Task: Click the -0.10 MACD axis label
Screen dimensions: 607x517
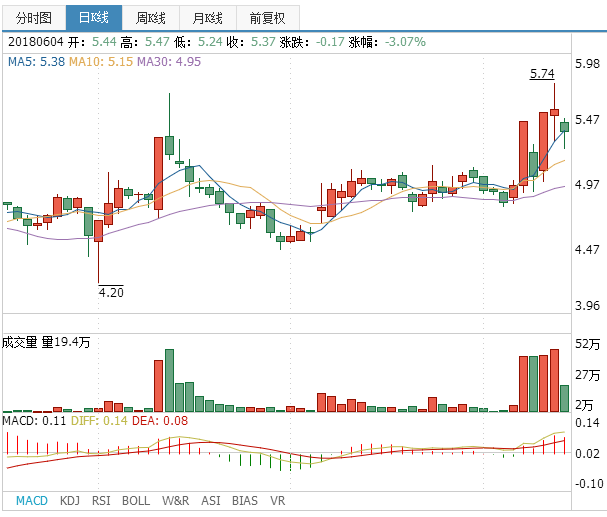Action: (589, 483)
